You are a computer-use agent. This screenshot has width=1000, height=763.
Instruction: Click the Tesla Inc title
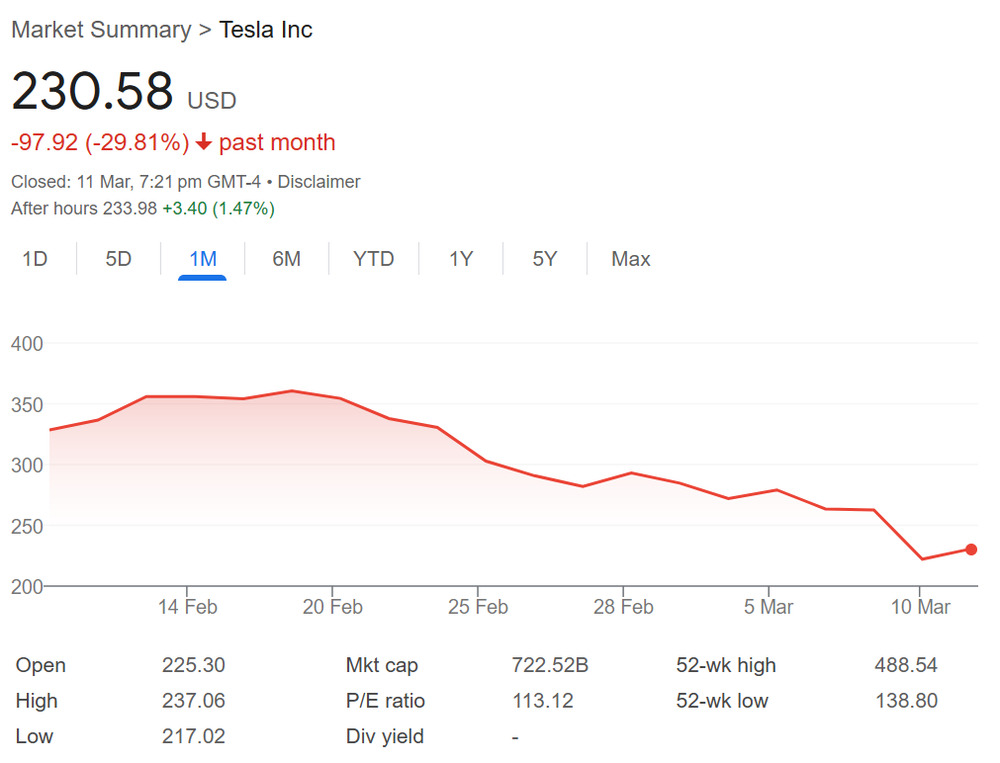click(x=266, y=30)
